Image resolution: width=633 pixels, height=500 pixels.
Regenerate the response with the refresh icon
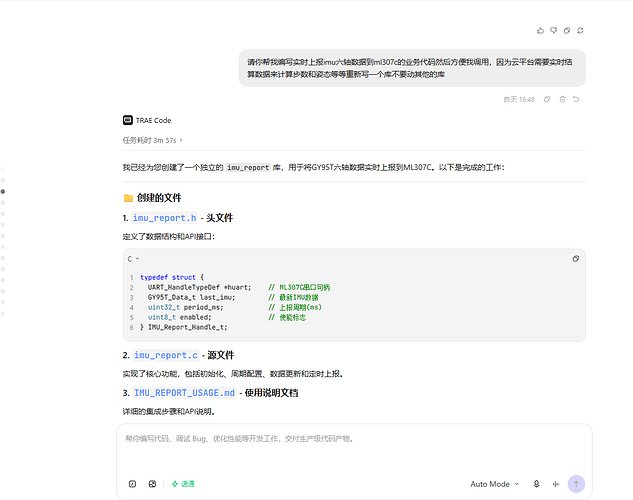click(x=580, y=30)
